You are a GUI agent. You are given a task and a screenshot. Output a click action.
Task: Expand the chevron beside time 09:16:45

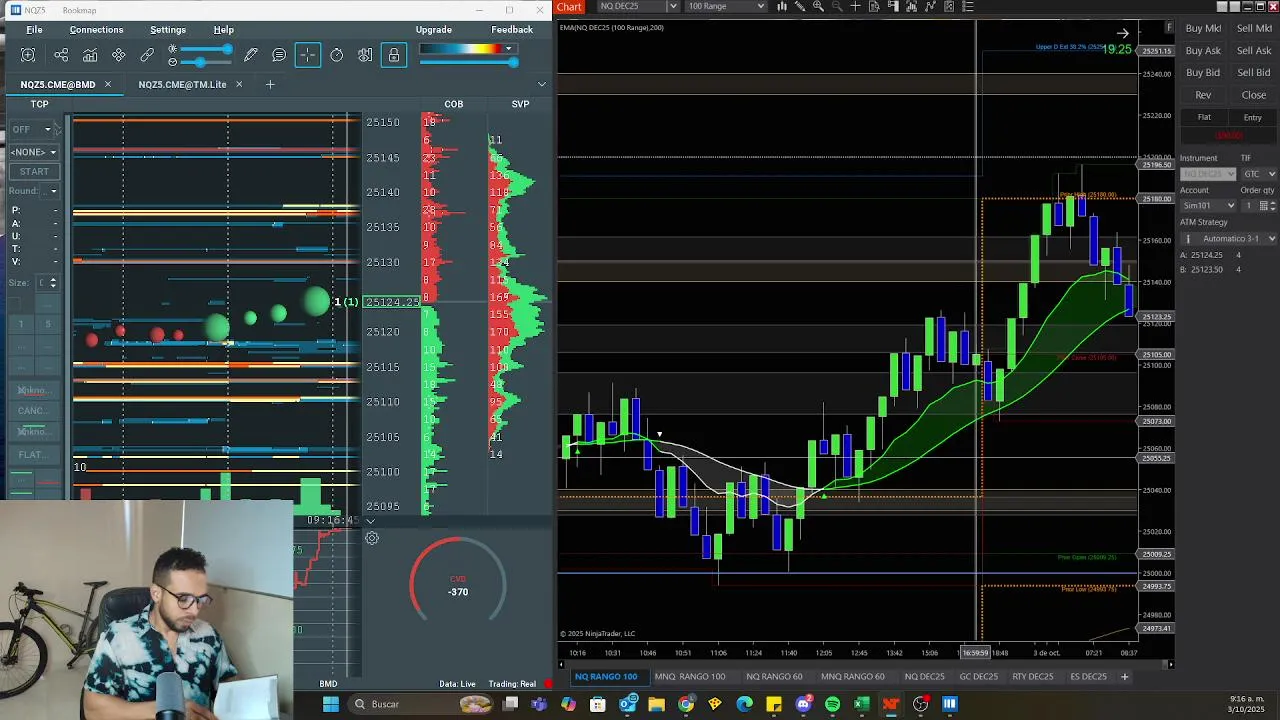(370, 521)
